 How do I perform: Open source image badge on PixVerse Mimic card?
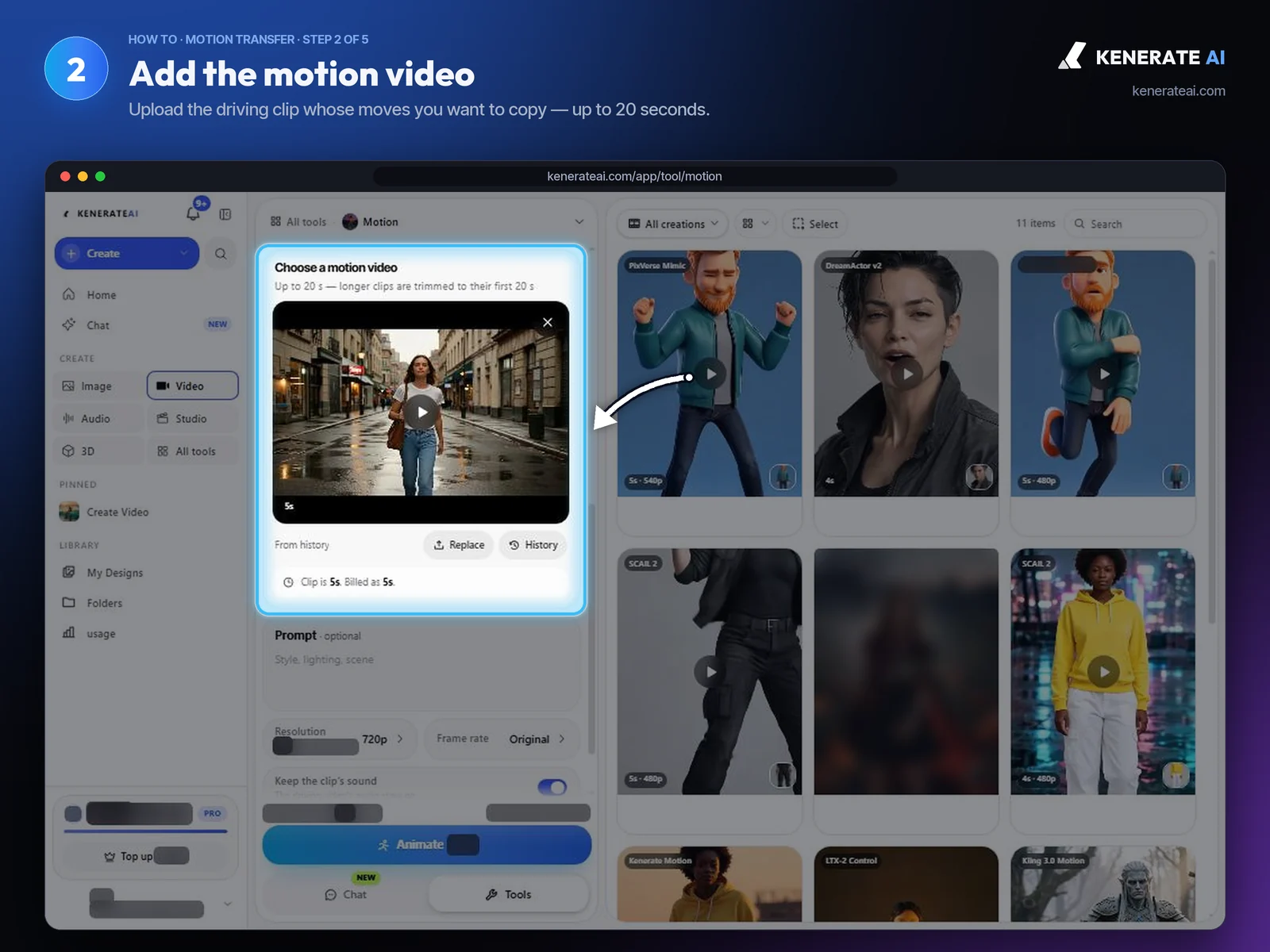point(783,477)
